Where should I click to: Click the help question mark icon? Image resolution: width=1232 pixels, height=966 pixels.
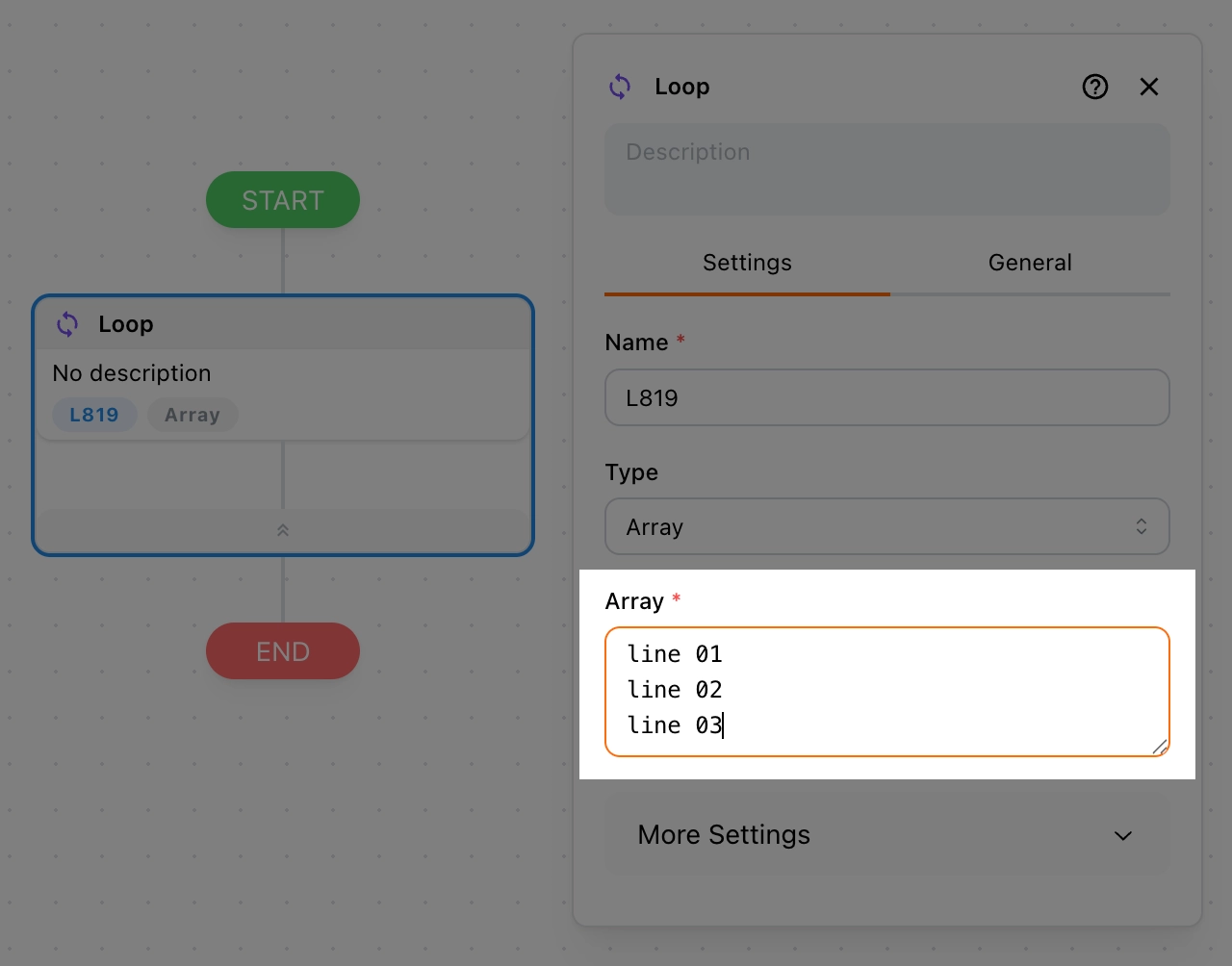(1094, 87)
